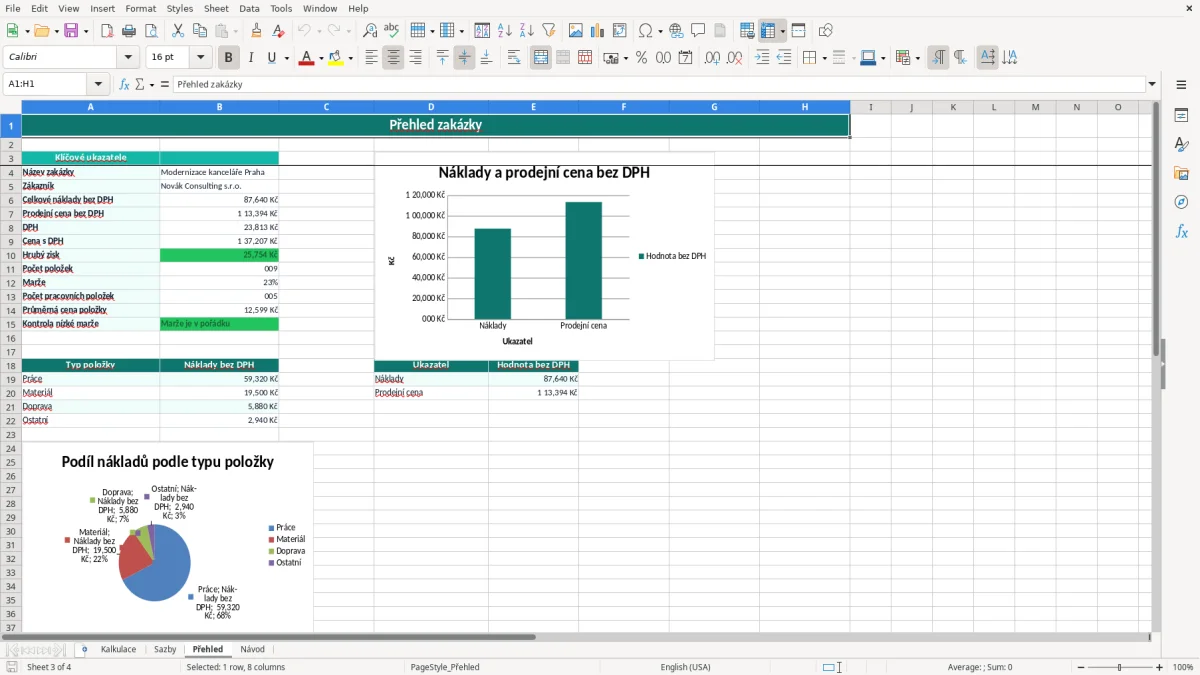Open Print Preview from toolbar
The width and height of the screenshot is (1200, 675).
pos(150,31)
